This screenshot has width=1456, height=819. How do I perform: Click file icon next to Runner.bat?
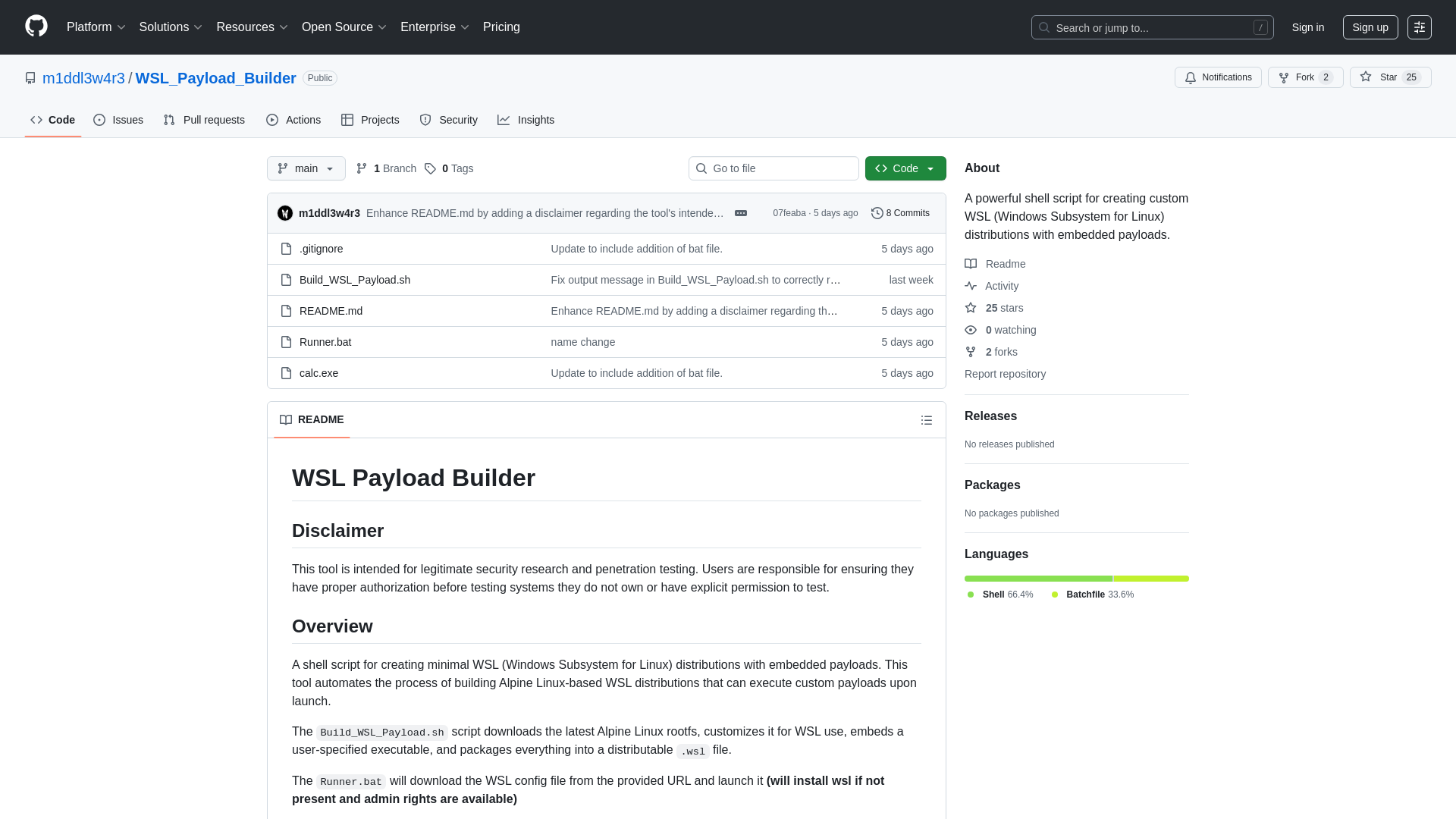(286, 342)
